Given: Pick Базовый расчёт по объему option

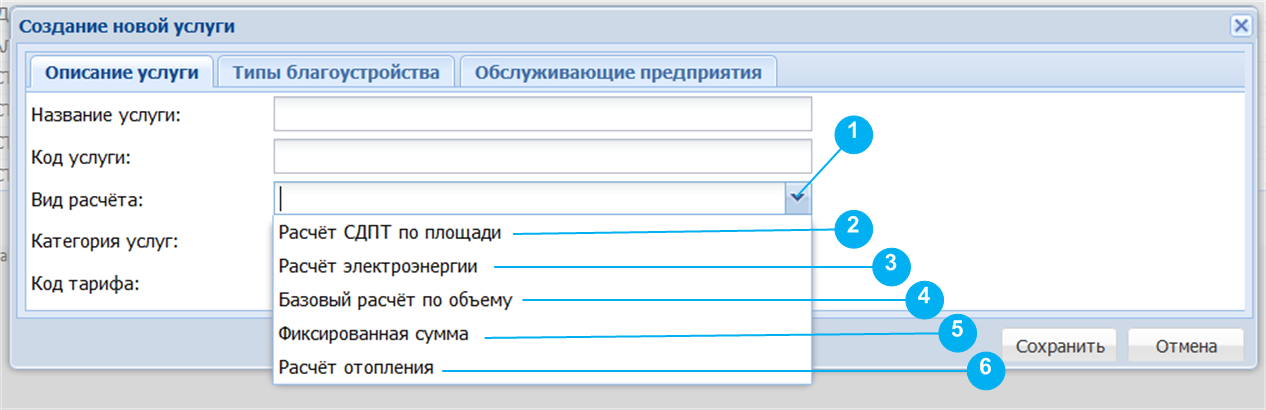Looking at the screenshot, I should 541,300.
